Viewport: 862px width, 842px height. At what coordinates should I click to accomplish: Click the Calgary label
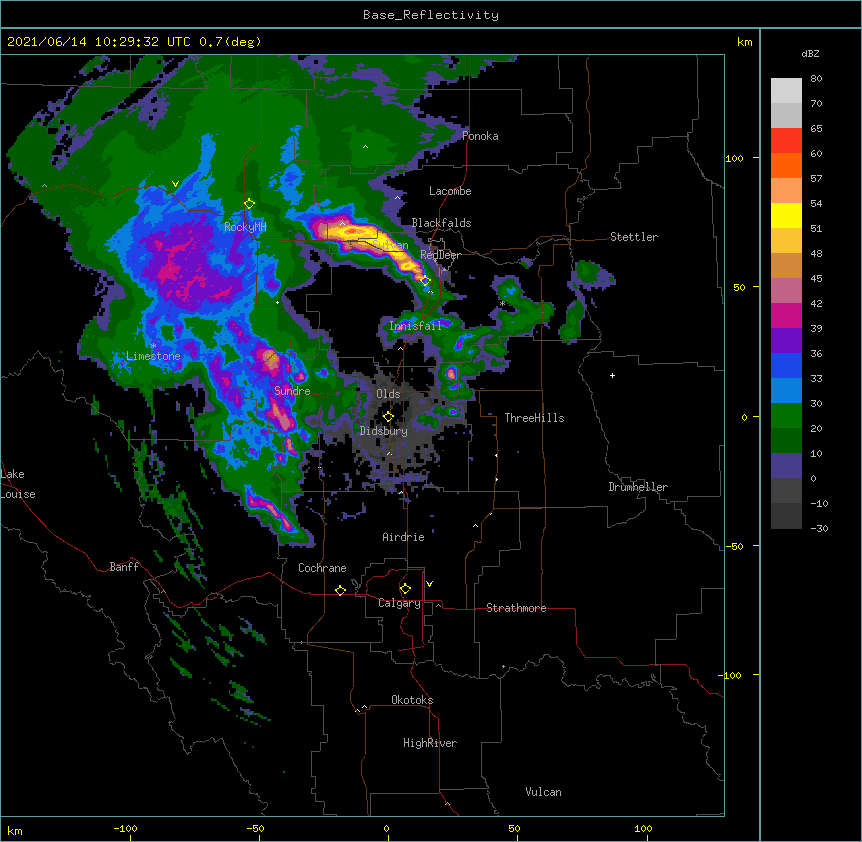tap(400, 603)
